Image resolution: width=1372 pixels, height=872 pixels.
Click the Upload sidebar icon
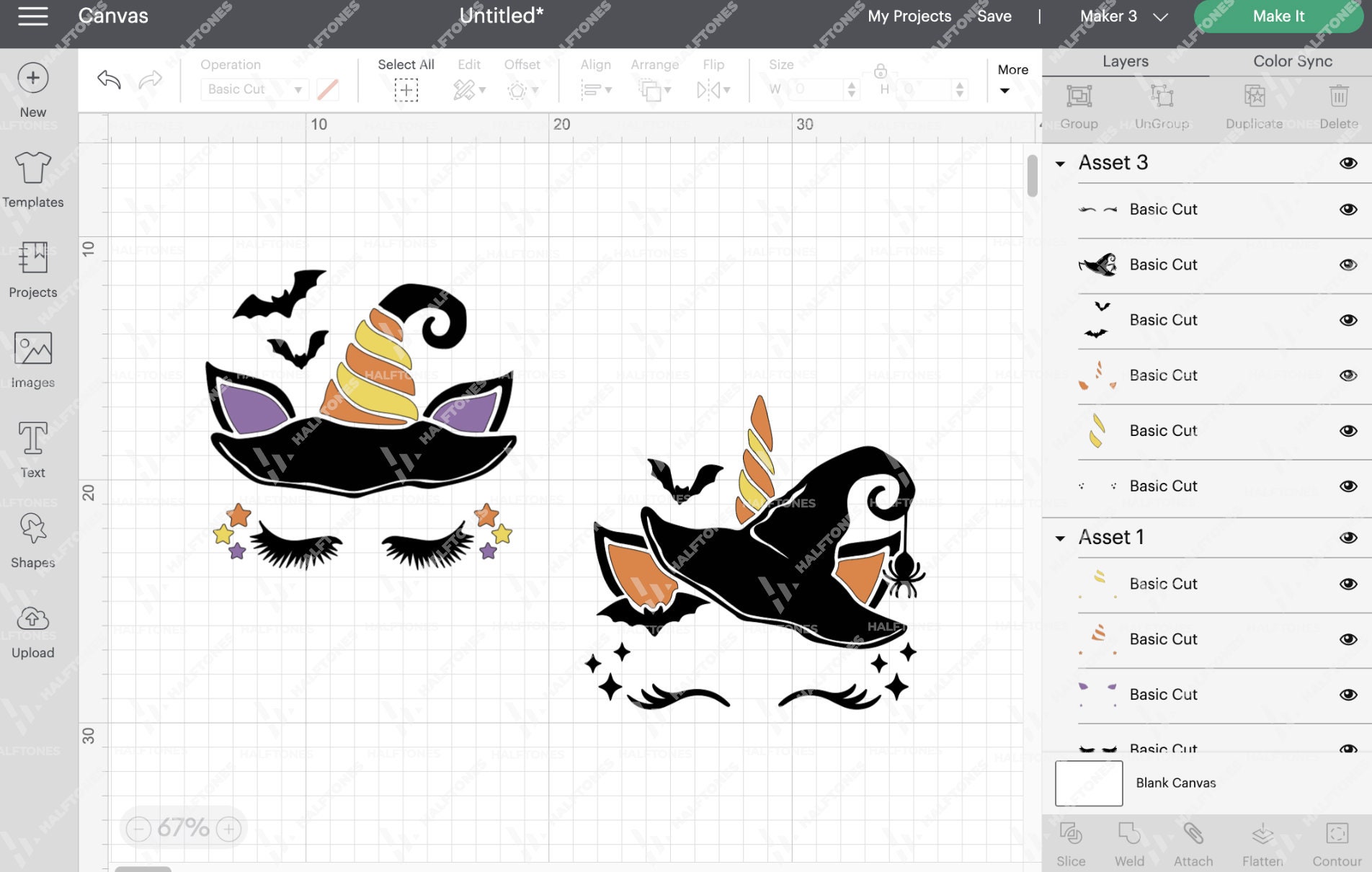[x=32, y=631]
